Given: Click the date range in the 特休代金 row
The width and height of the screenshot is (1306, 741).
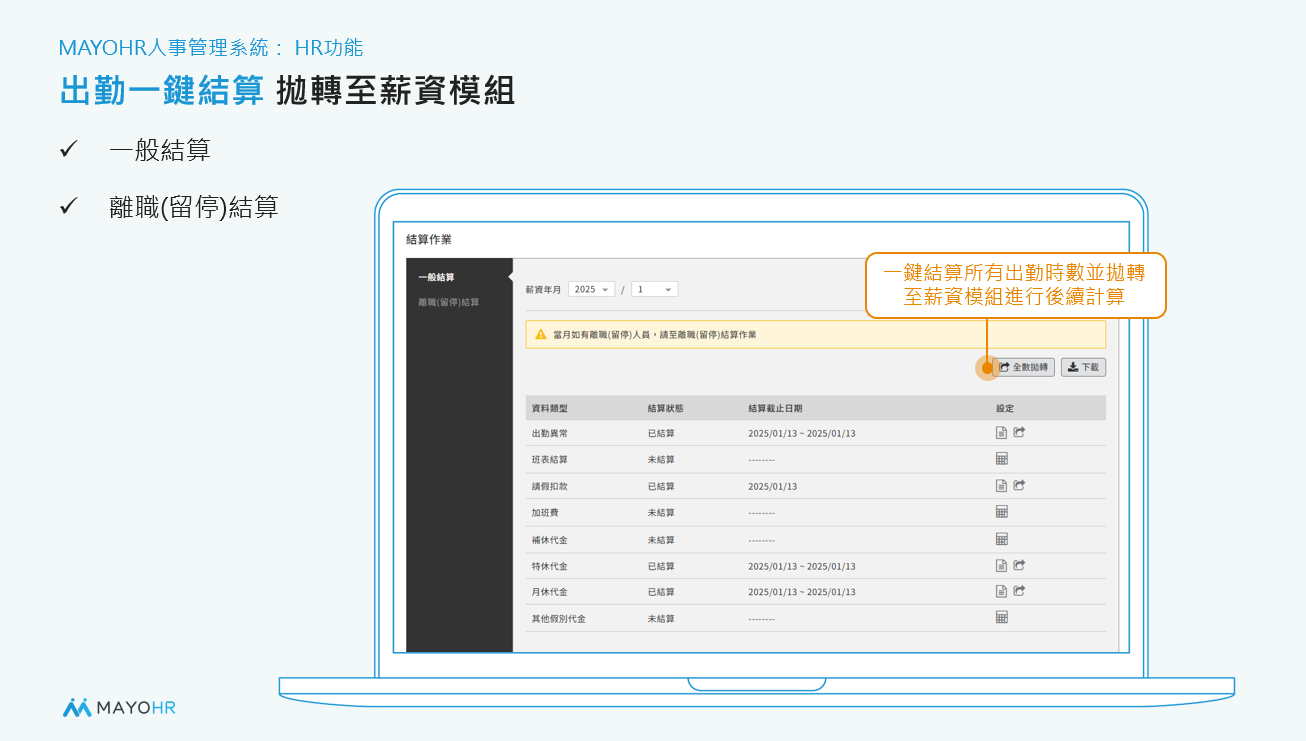Looking at the screenshot, I should coord(802,566).
